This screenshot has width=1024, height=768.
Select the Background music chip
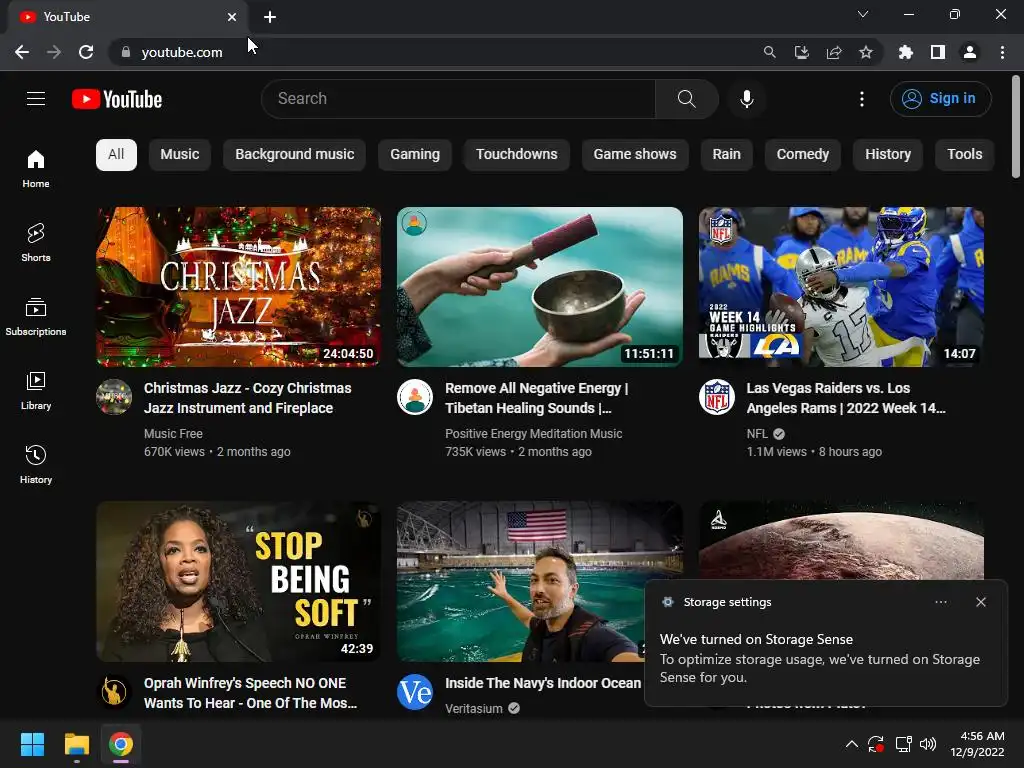coord(295,155)
